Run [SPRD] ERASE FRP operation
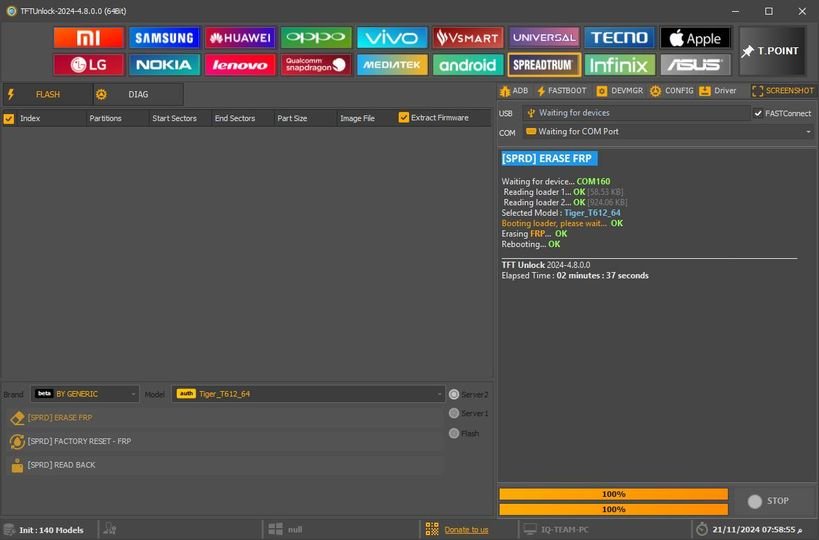 pos(225,418)
